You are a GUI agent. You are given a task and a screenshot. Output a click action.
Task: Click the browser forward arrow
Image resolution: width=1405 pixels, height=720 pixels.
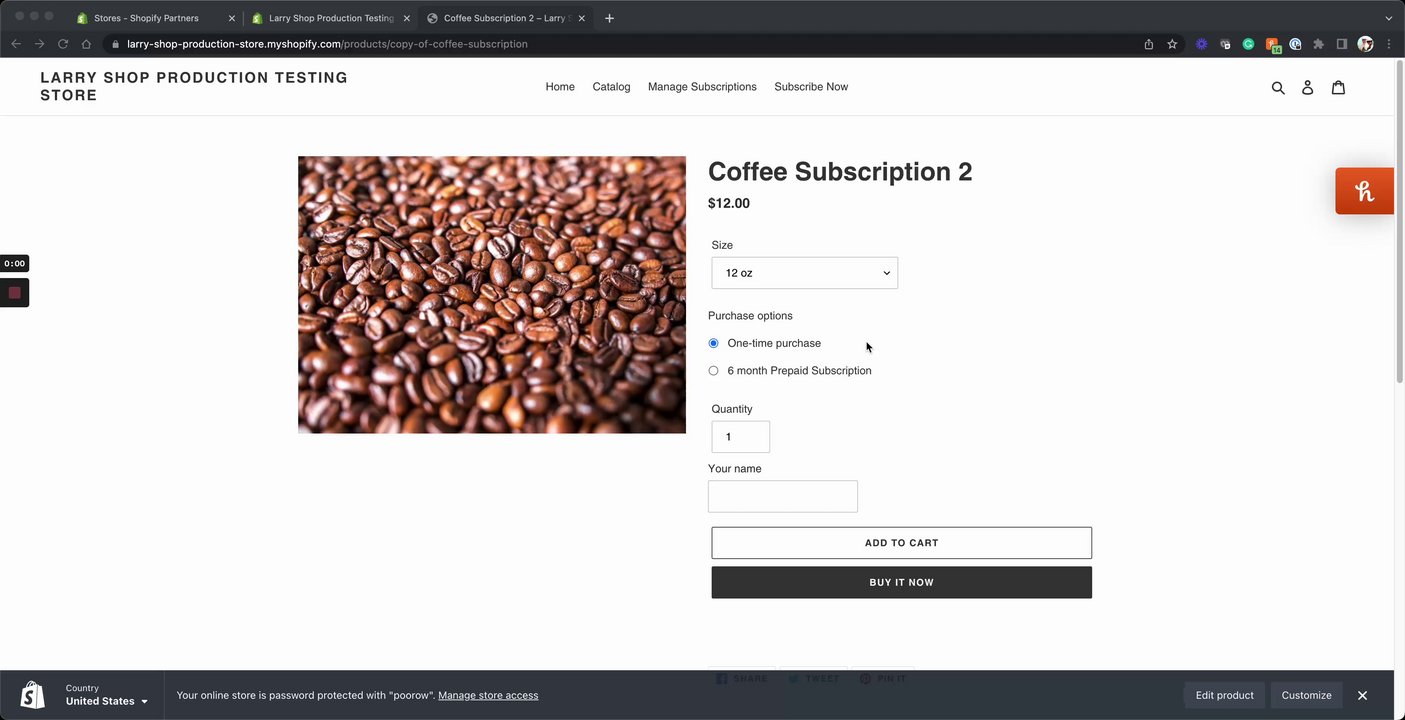tap(39, 44)
